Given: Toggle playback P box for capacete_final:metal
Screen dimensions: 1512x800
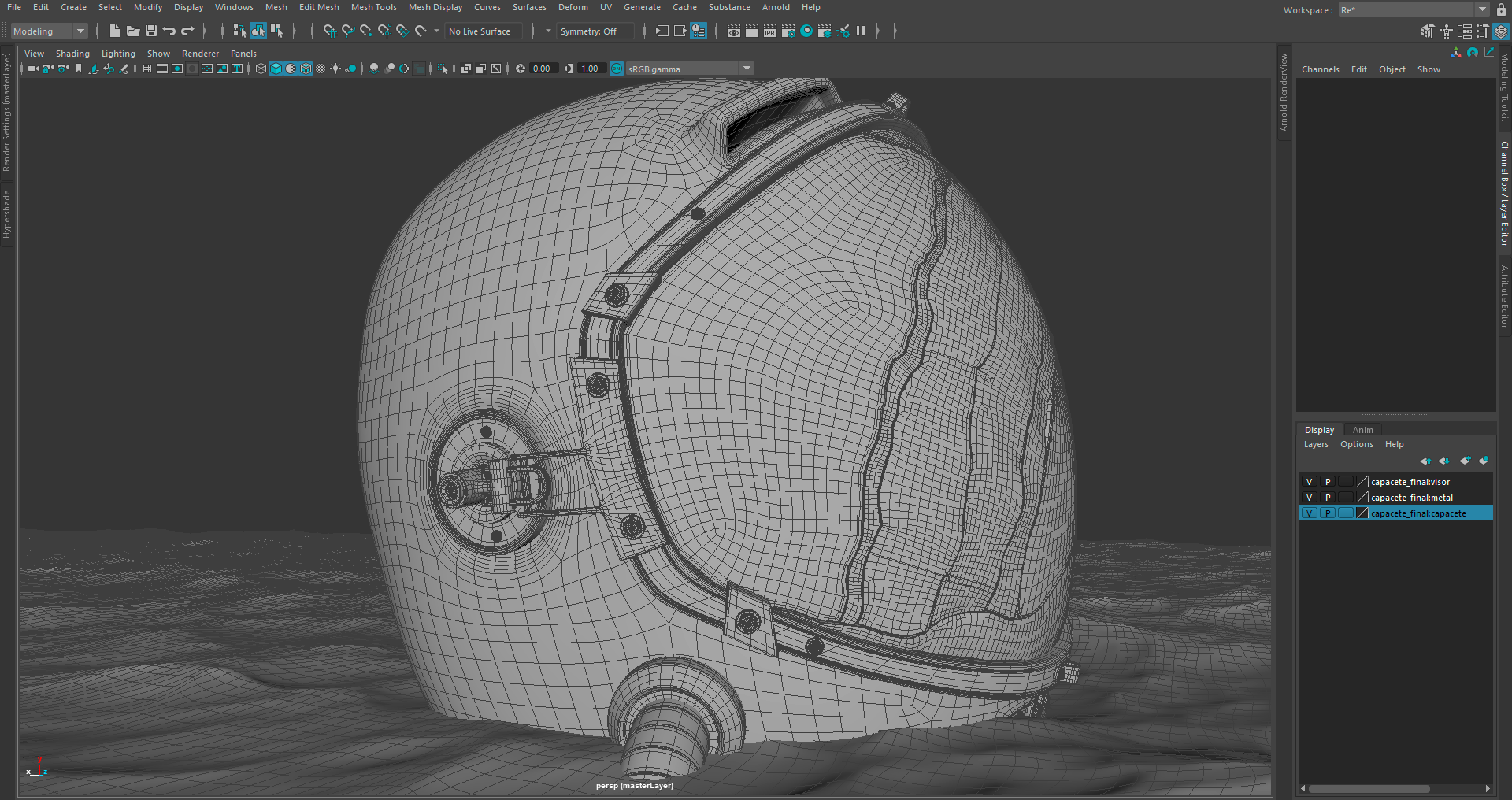Looking at the screenshot, I should [1328, 498].
